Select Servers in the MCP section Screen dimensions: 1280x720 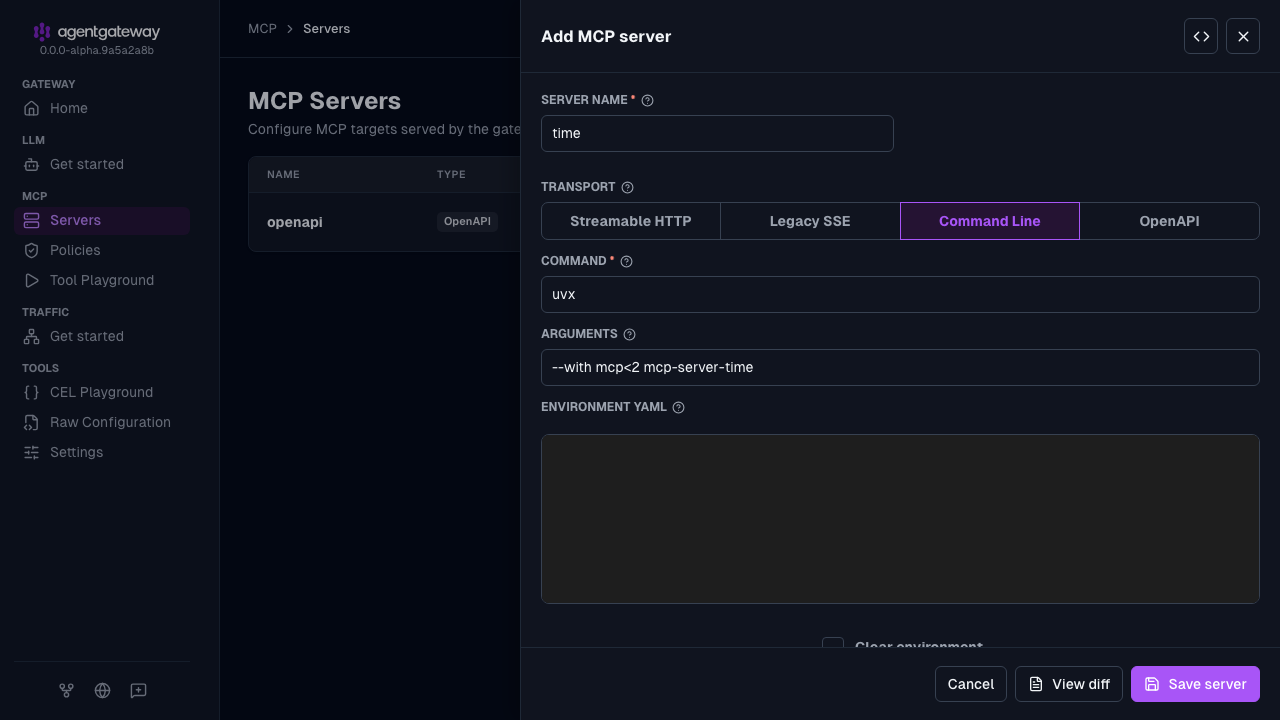[102, 220]
